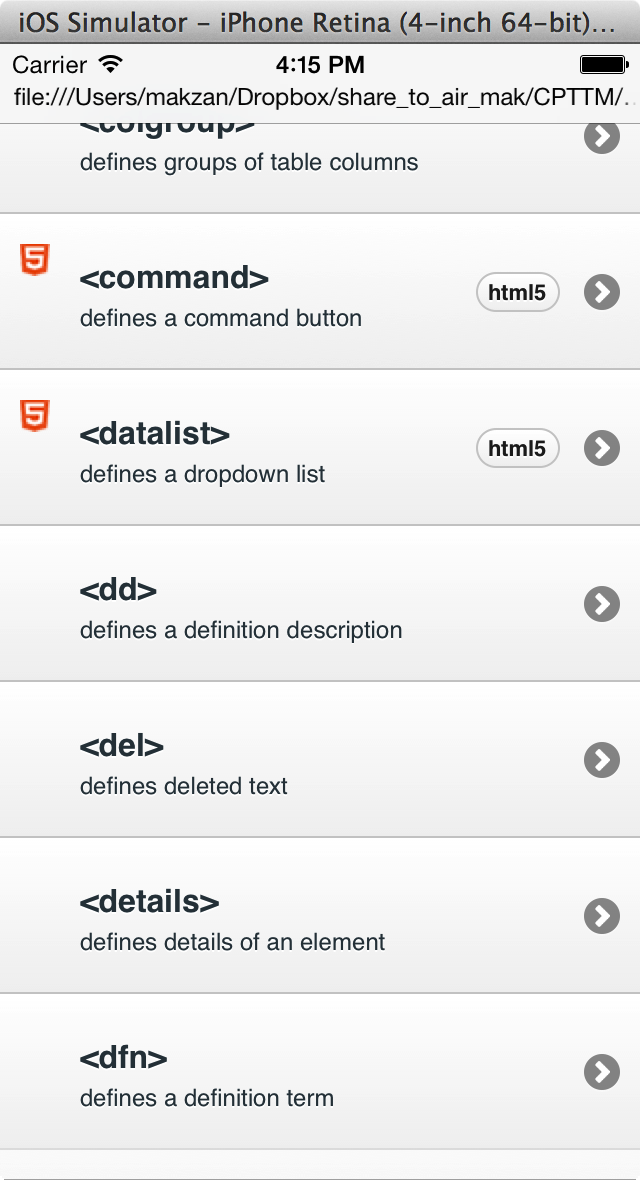Expand the dfn row via its chevron

(601, 1071)
